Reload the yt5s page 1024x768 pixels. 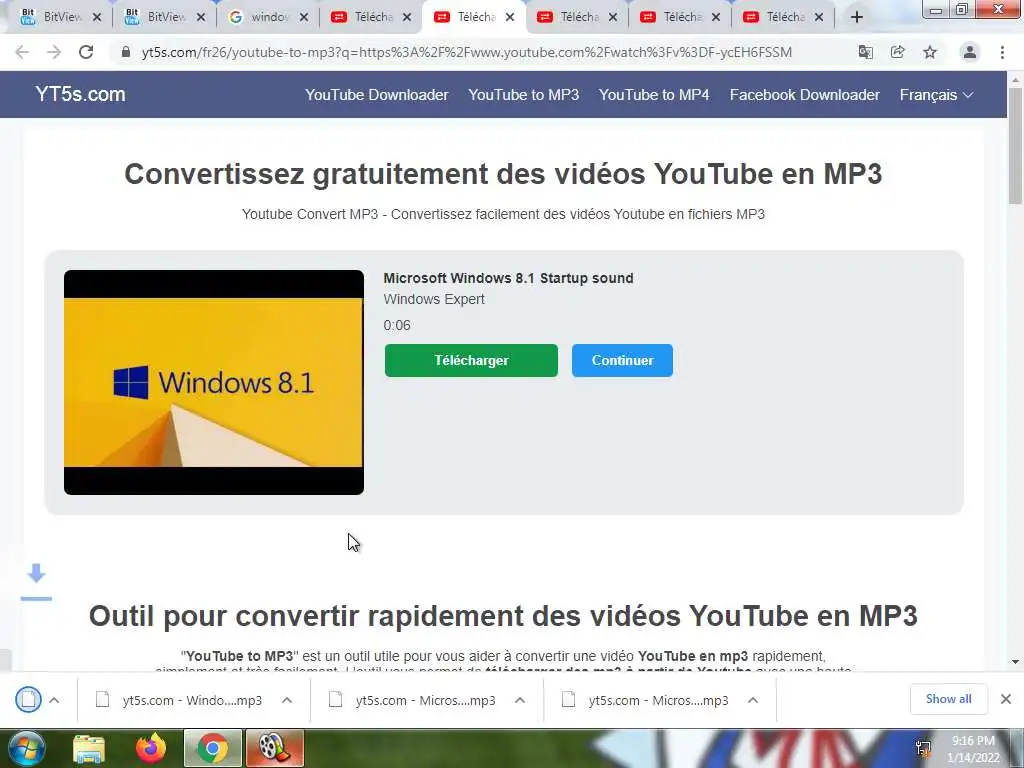coord(86,52)
